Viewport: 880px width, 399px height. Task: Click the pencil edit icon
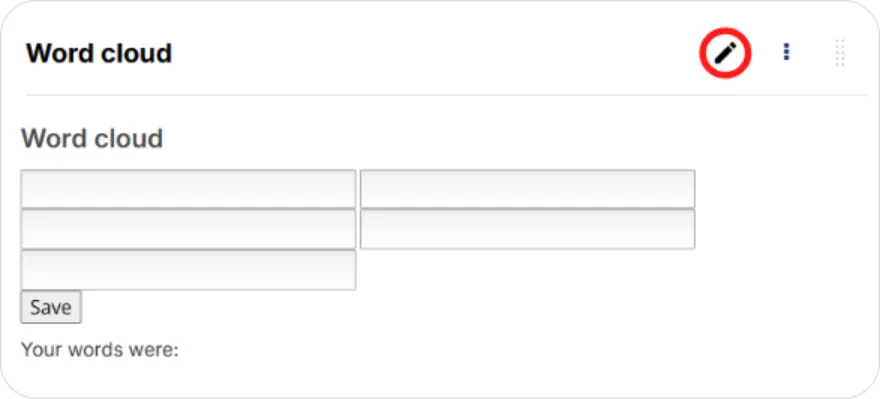[x=725, y=53]
